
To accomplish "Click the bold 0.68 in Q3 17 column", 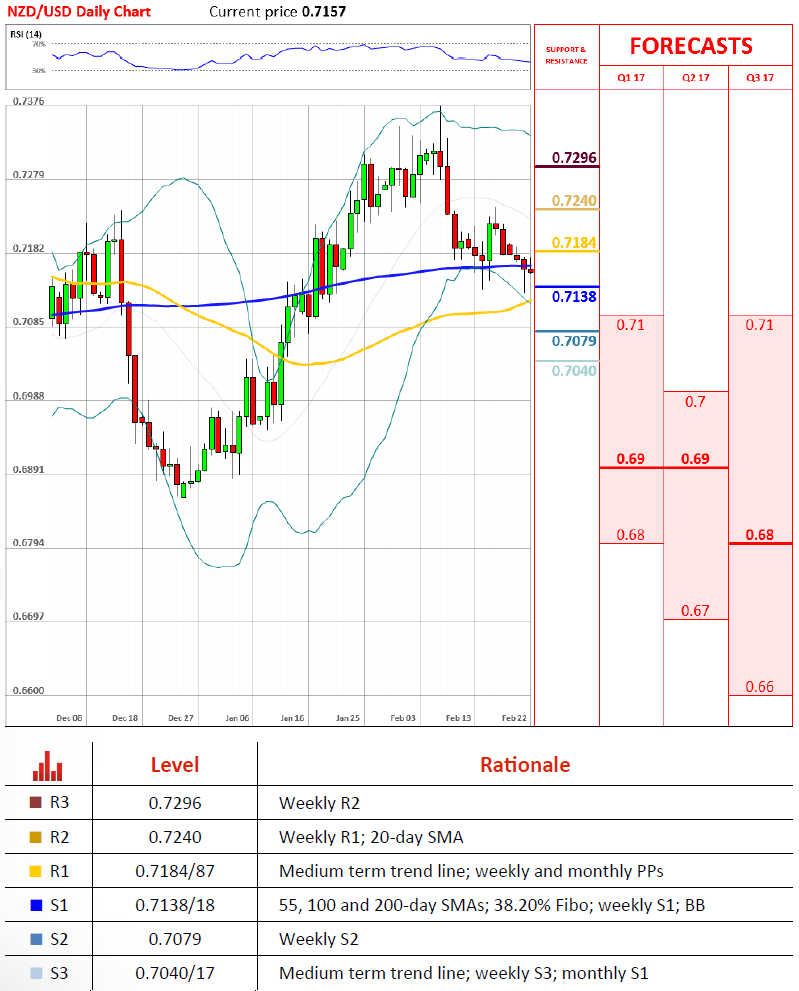I will coord(759,535).
